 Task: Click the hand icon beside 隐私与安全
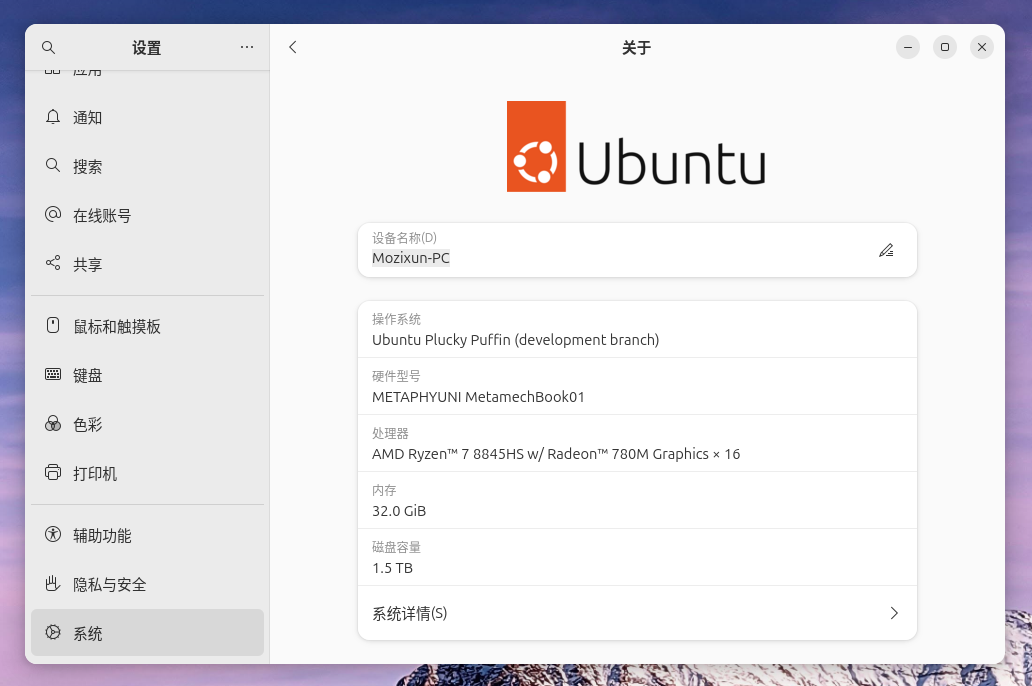[53, 583]
